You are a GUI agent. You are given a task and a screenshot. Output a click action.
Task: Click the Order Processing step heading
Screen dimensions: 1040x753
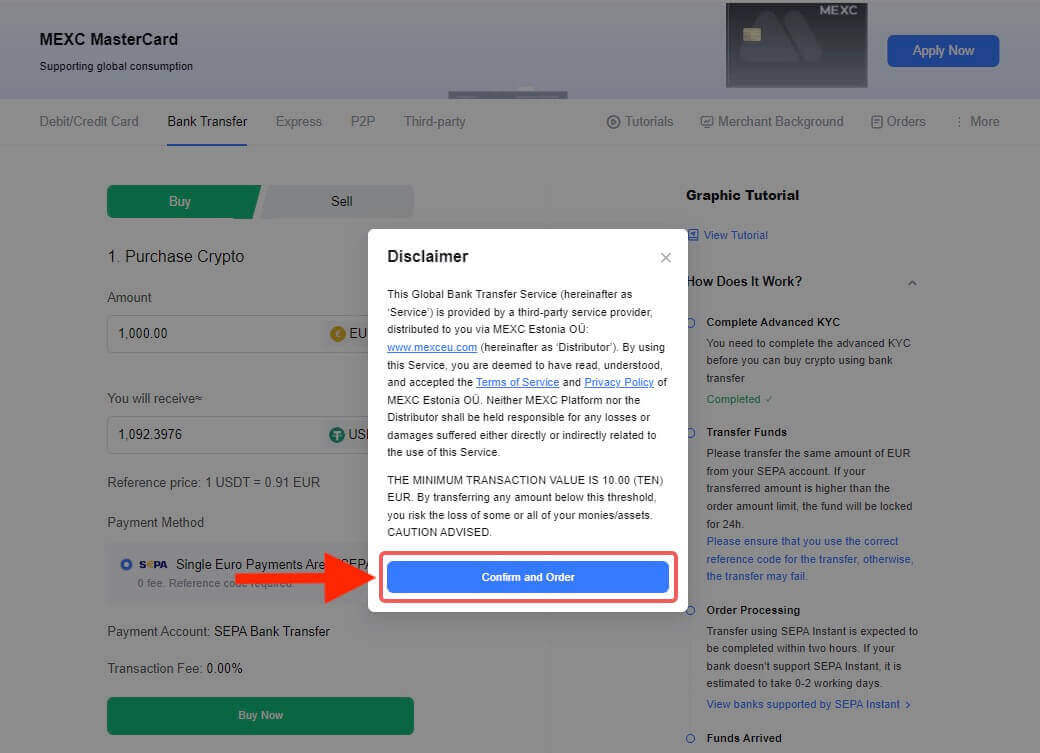coord(753,610)
